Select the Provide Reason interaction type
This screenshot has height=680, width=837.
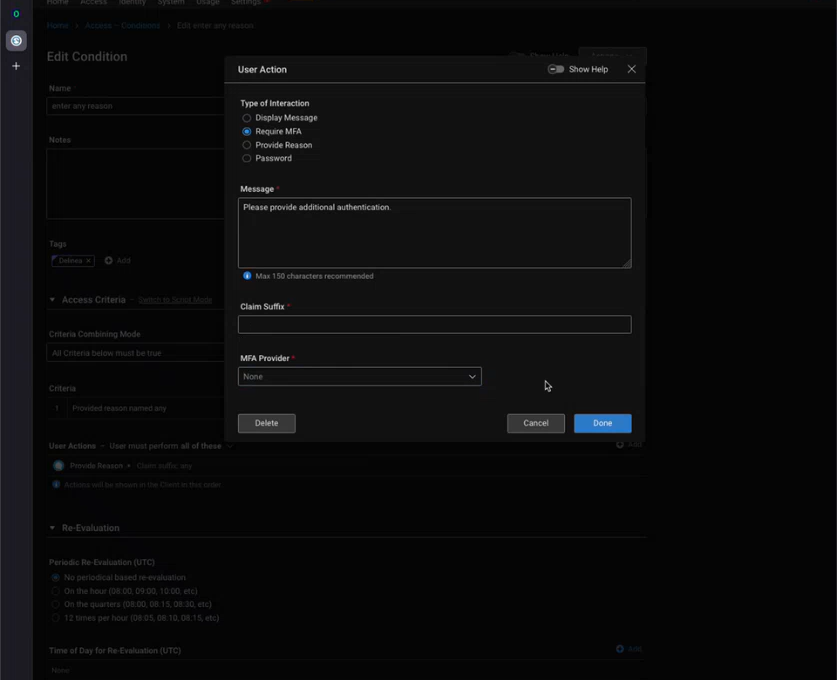pyautogui.click(x=247, y=145)
